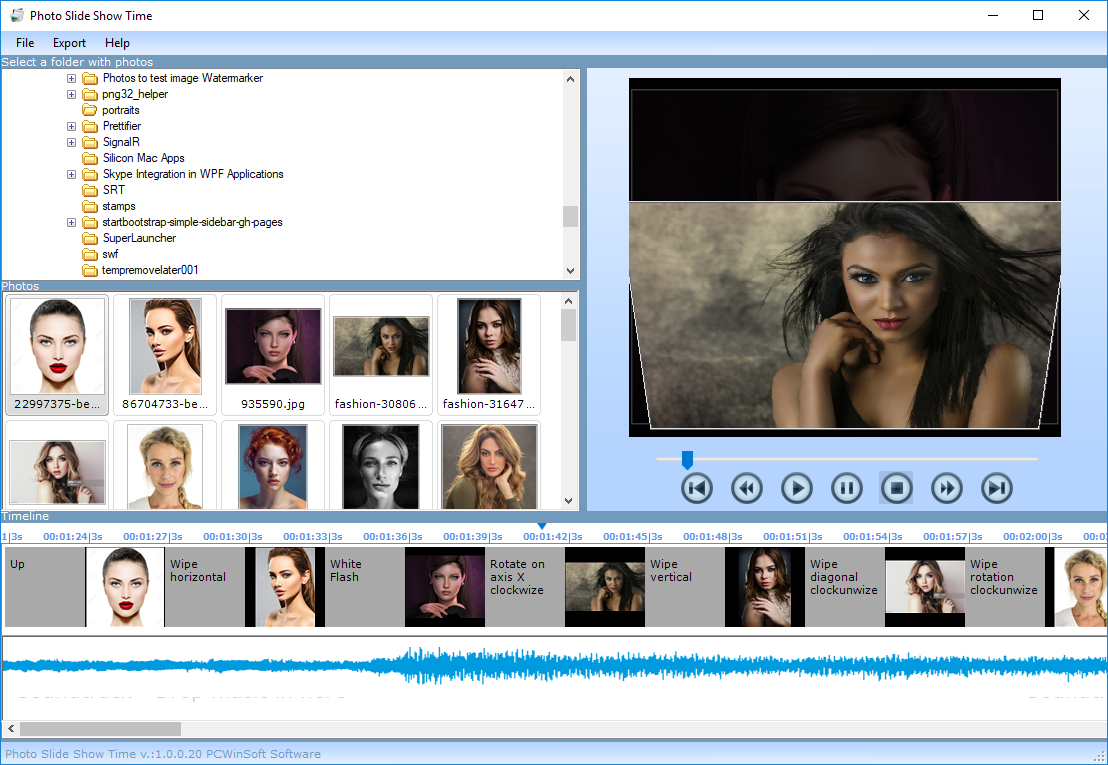The image size is (1108, 765).
Task: Select the White Flash transition in timeline
Action: [x=364, y=586]
